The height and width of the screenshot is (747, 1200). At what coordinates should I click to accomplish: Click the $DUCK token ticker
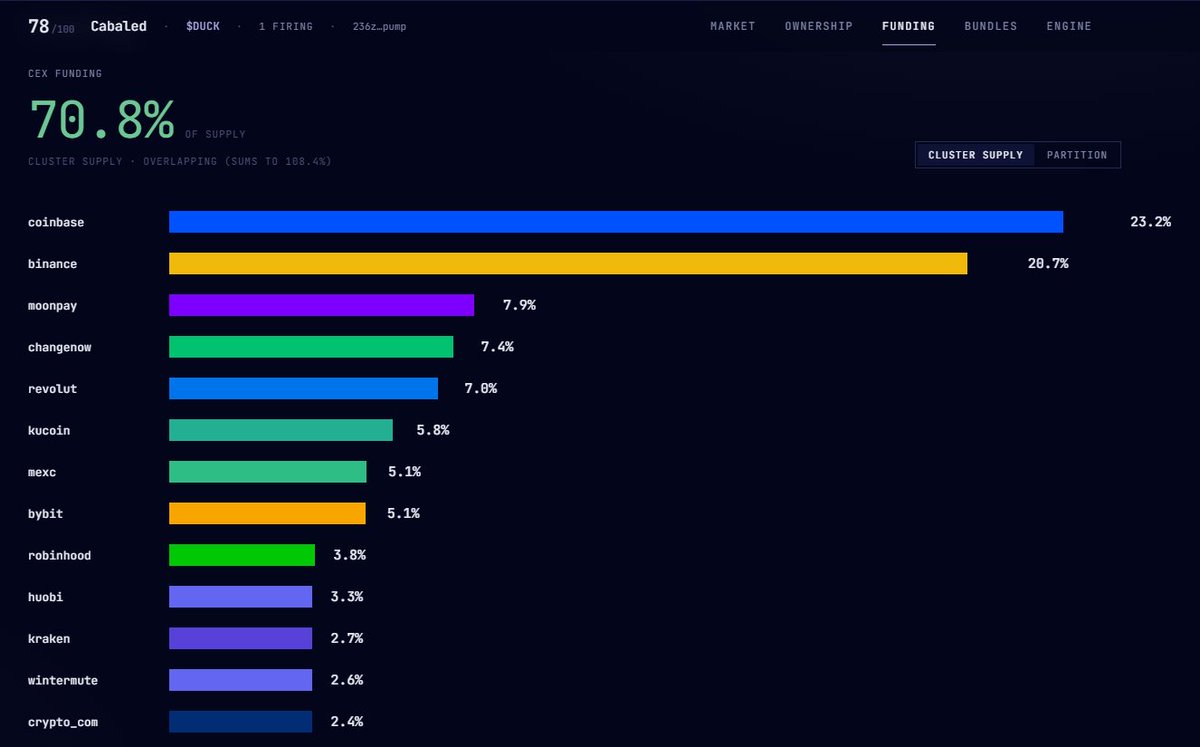pos(205,26)
